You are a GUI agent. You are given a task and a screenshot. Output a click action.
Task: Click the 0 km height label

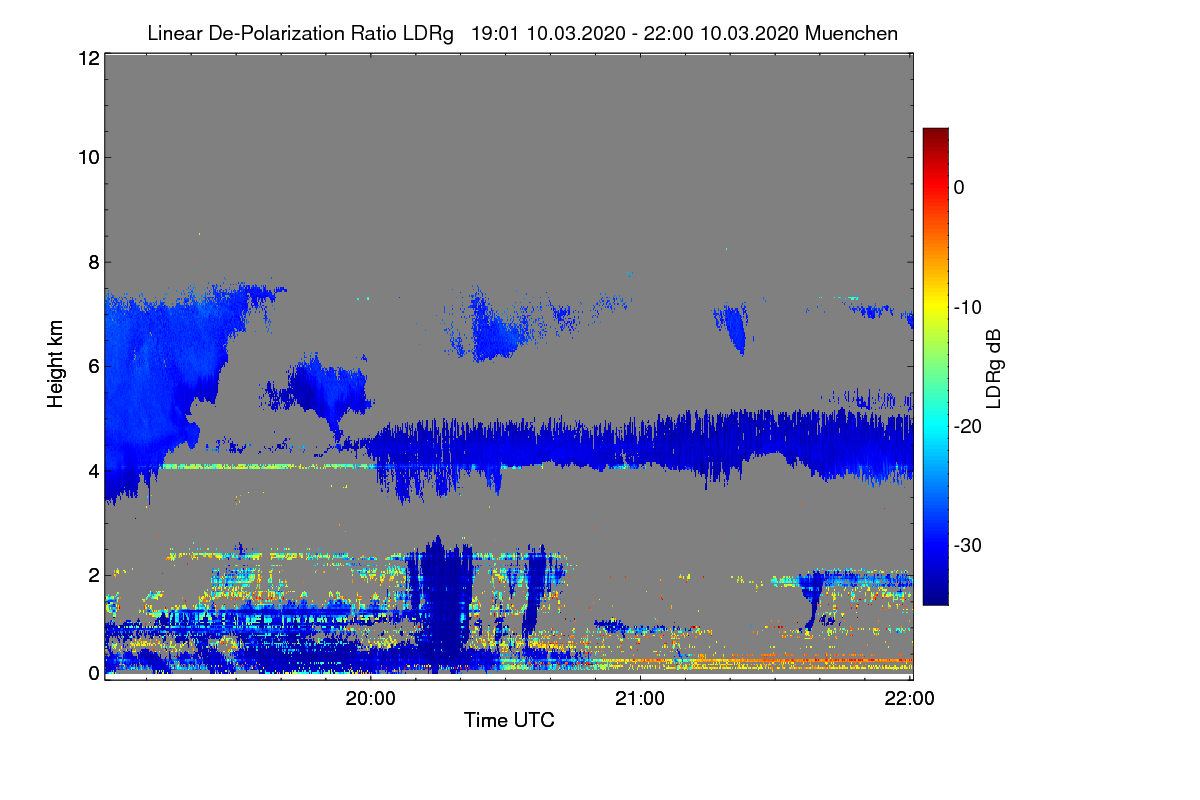pyautogui.click(x=93, y=673)
